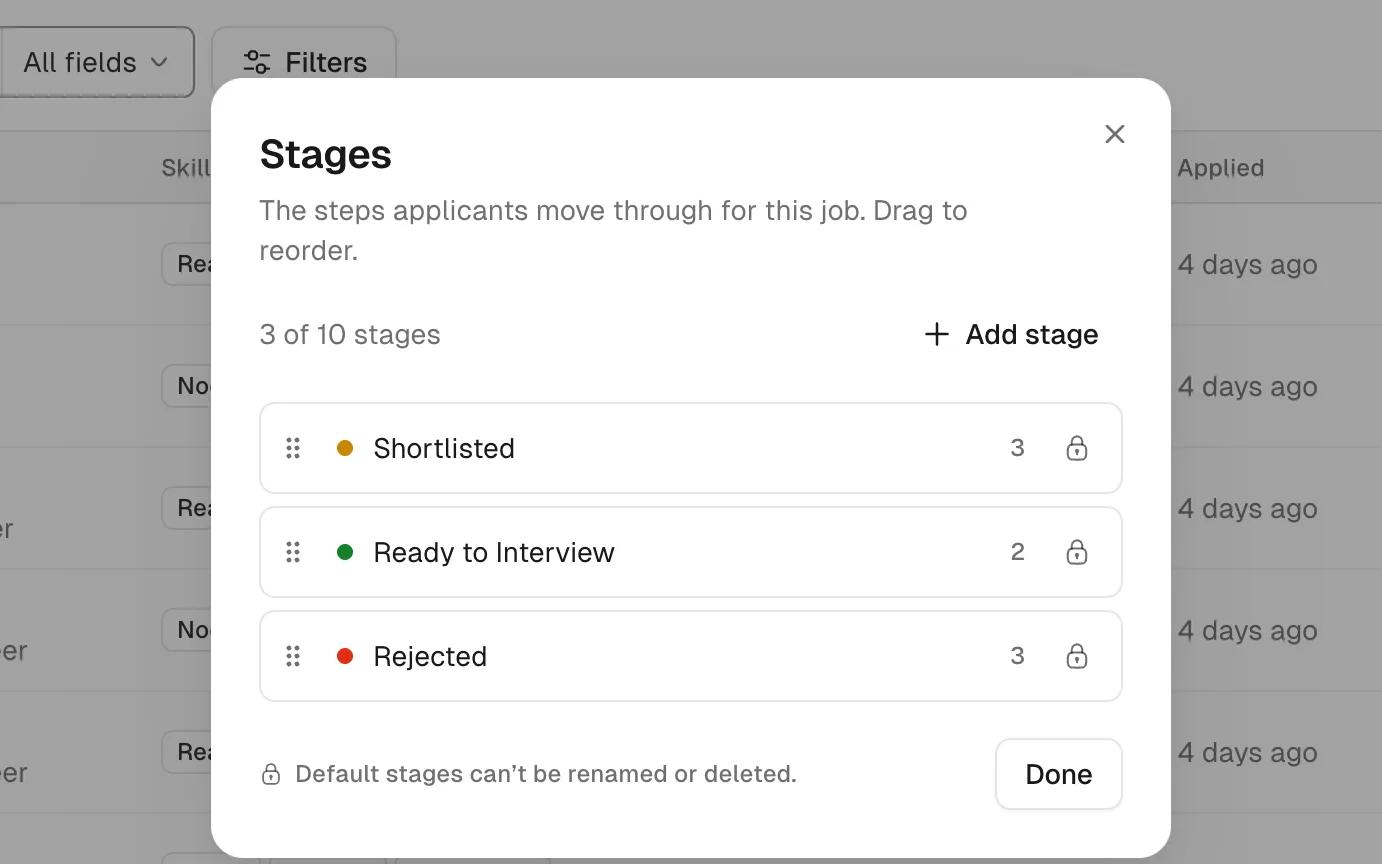The height and width of the screenshot is (864, 1382).
Task: Click the lock icon on Shortlisted row
Action: (1076, 448)
